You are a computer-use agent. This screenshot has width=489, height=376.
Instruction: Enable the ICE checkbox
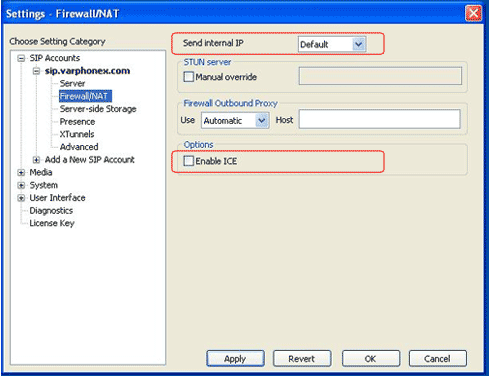[x=189, y=161]
